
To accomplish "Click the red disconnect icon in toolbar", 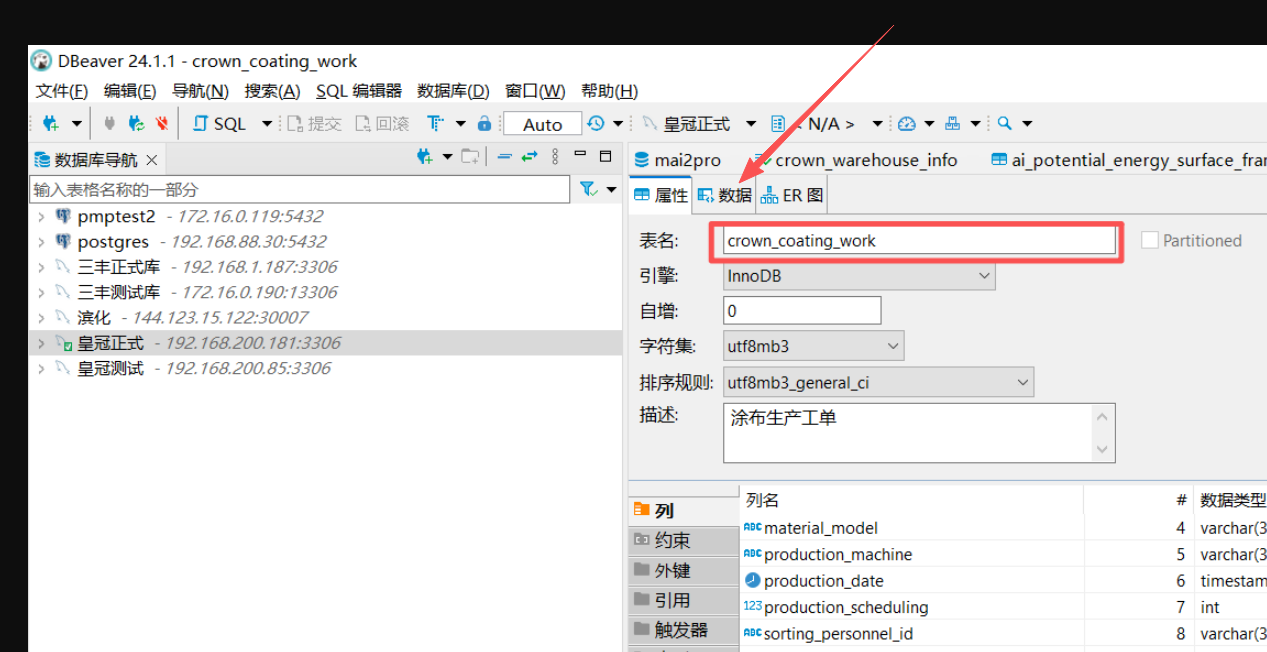I will click(x=162, y=124).
